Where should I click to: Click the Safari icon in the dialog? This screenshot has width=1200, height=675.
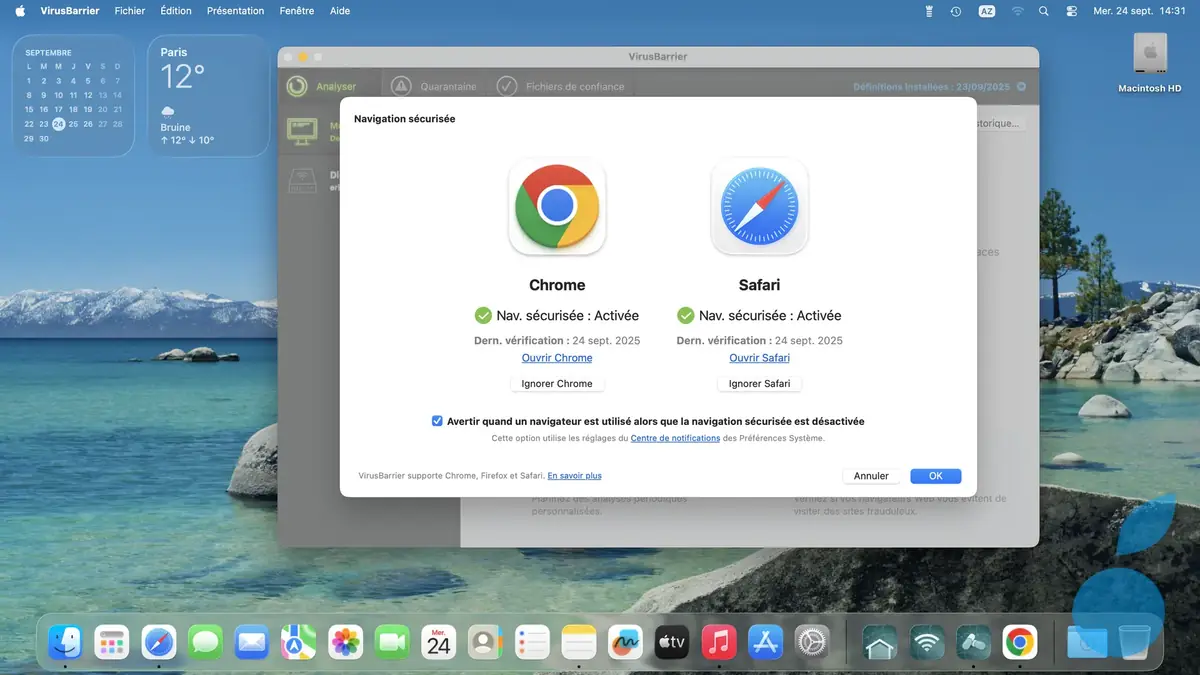point(759,207)
